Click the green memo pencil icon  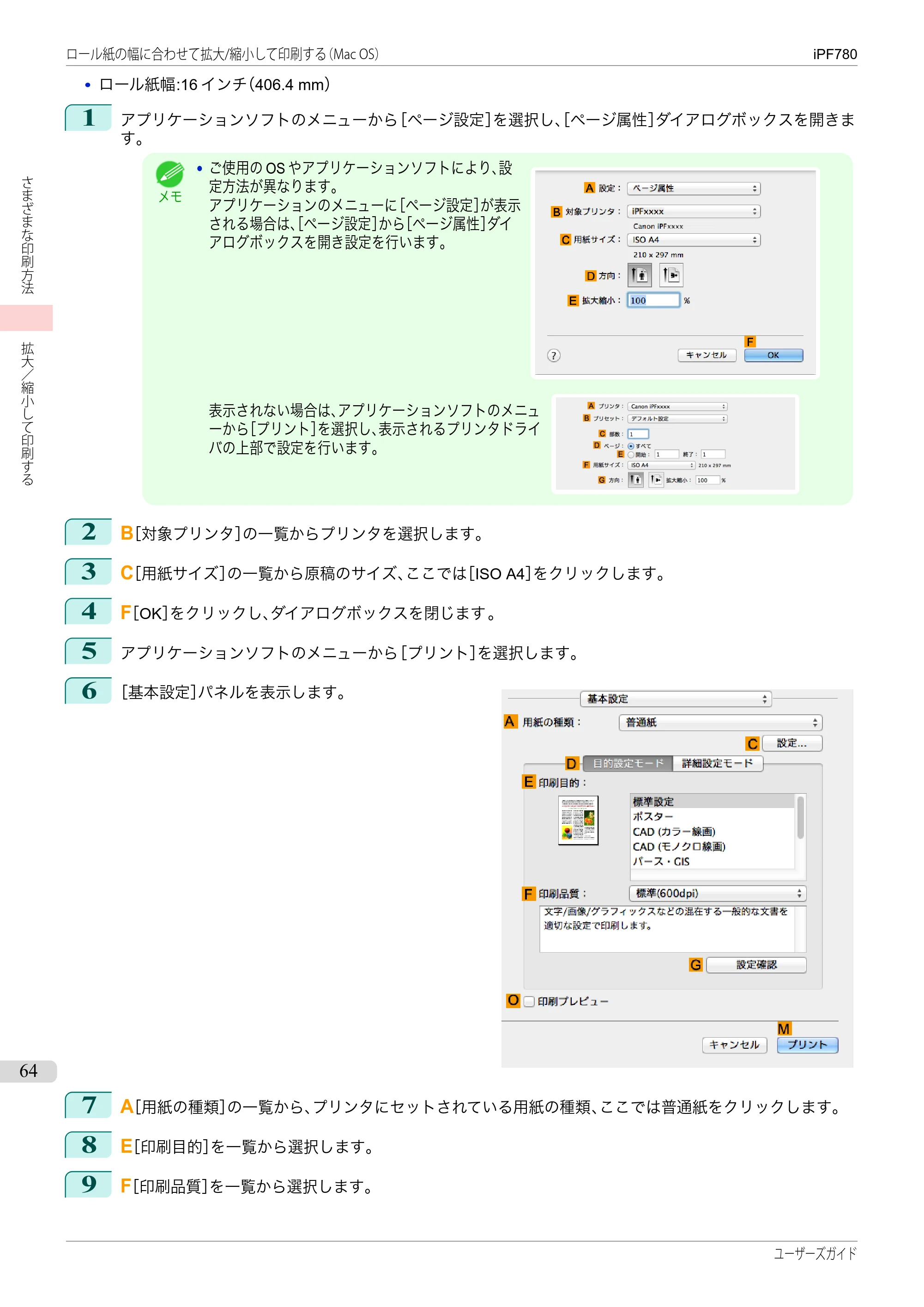(169, 174)
